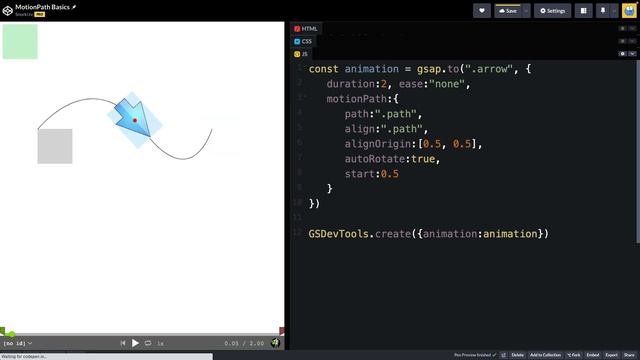This screenshot has height=360, width=640.
Task: Edit pen title via pencil icon
Action: 74,7
